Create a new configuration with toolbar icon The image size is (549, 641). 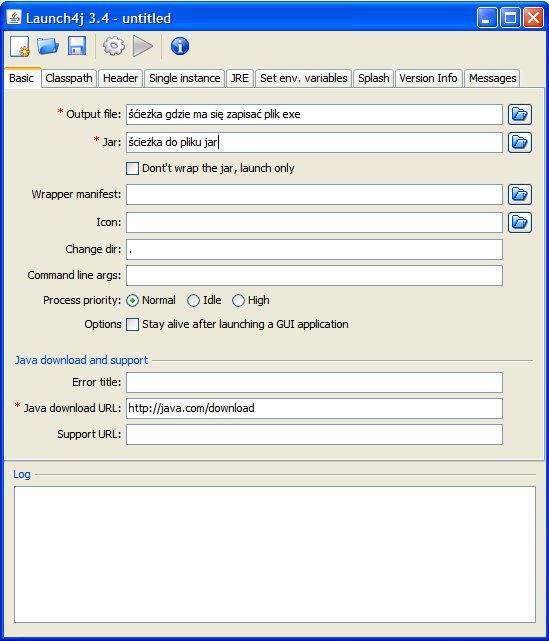(19, 46)
